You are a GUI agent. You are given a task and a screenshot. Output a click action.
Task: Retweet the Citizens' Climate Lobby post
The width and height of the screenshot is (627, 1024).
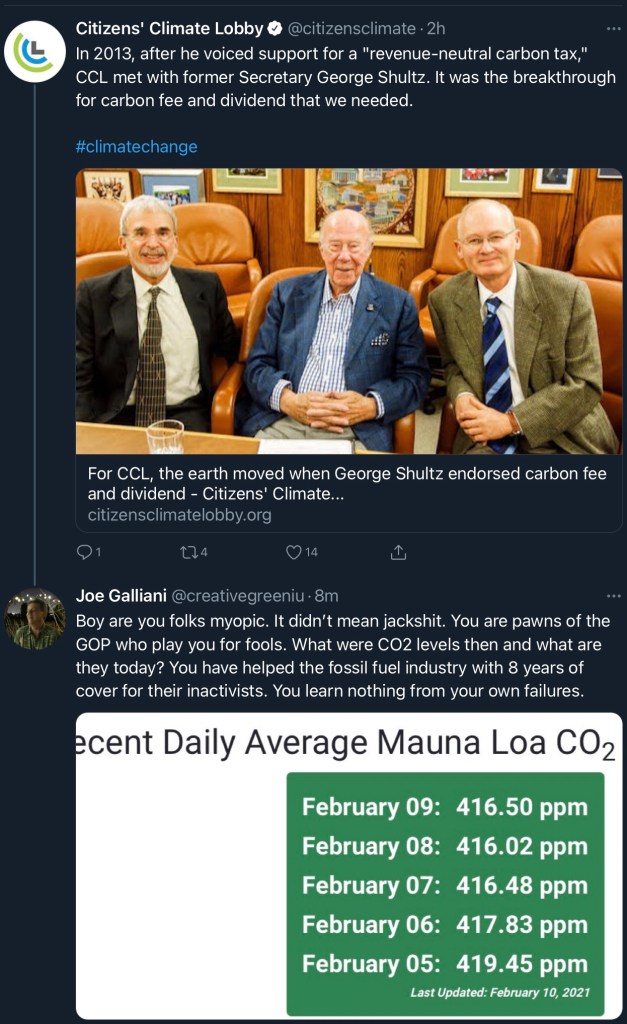click(x=186, y=551)
